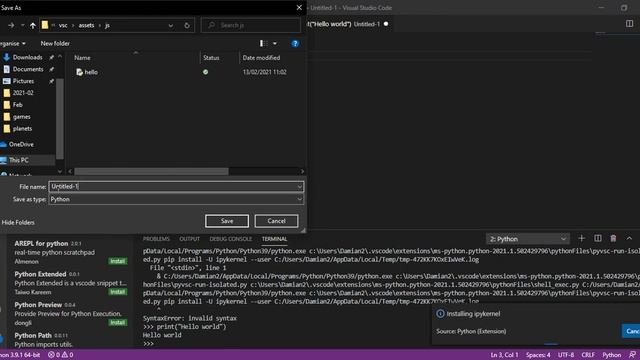
Task: Open the games folder shortcut
Action: coord(22,117)
